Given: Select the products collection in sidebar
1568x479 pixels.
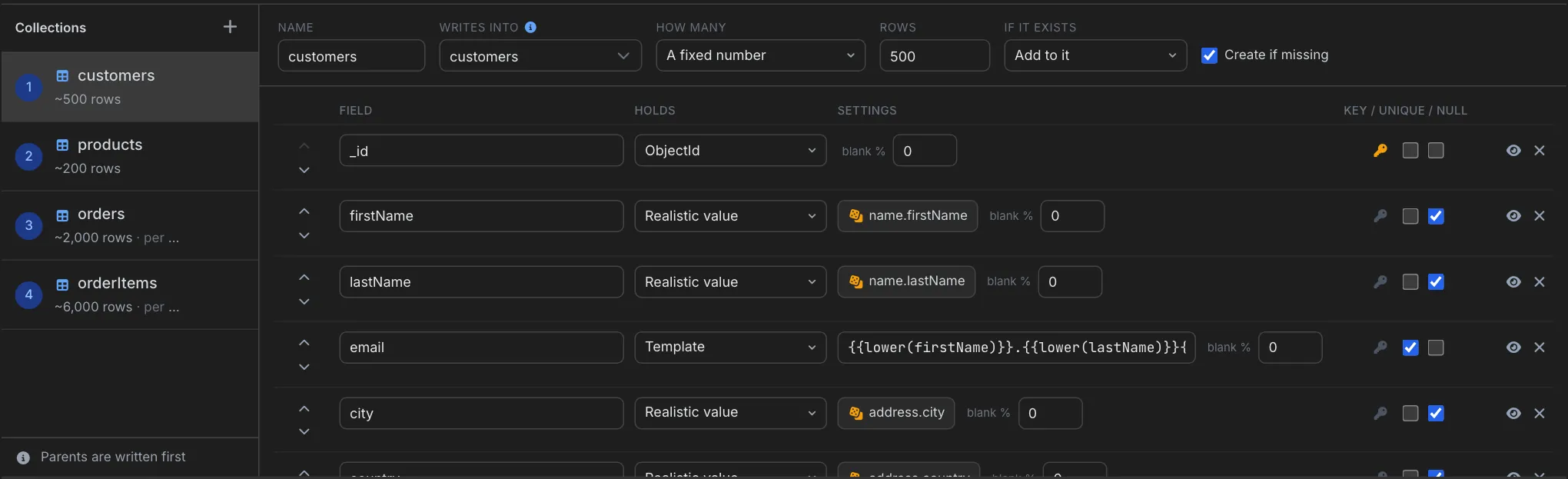Looking at the screenshot, I should pos(130,156).
